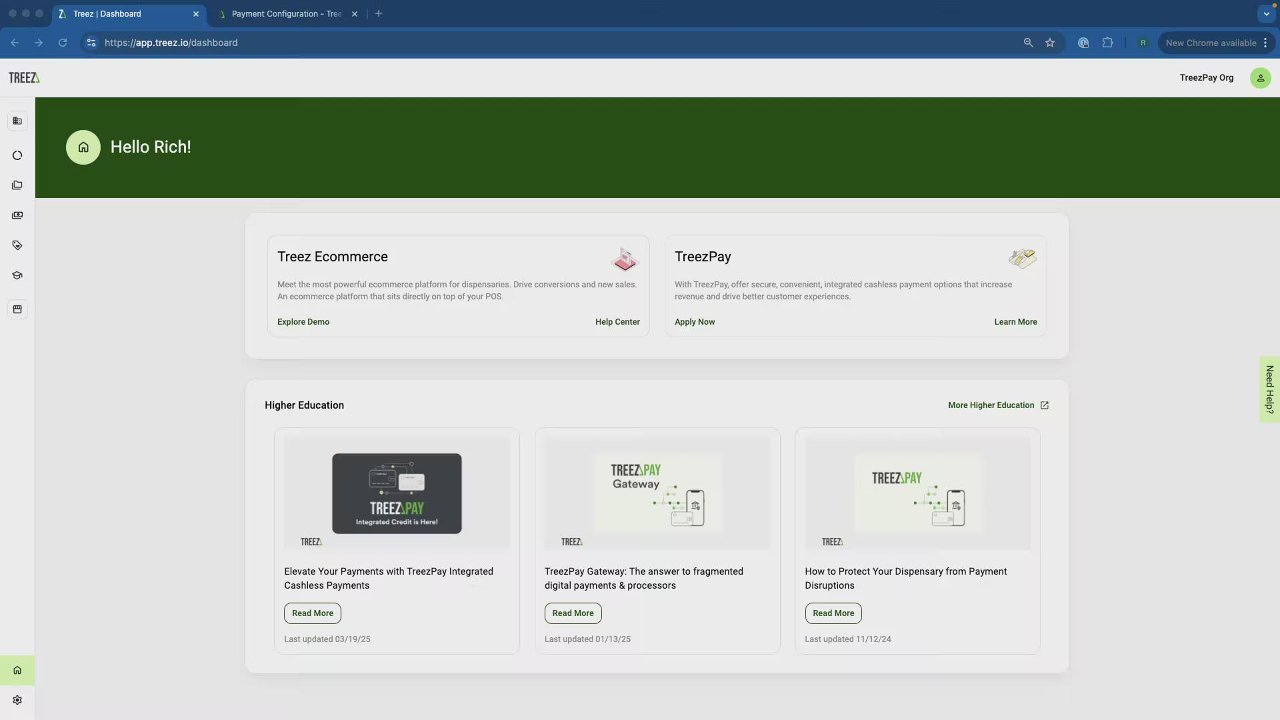Click the Last updated 01/13/25 text

587,639
